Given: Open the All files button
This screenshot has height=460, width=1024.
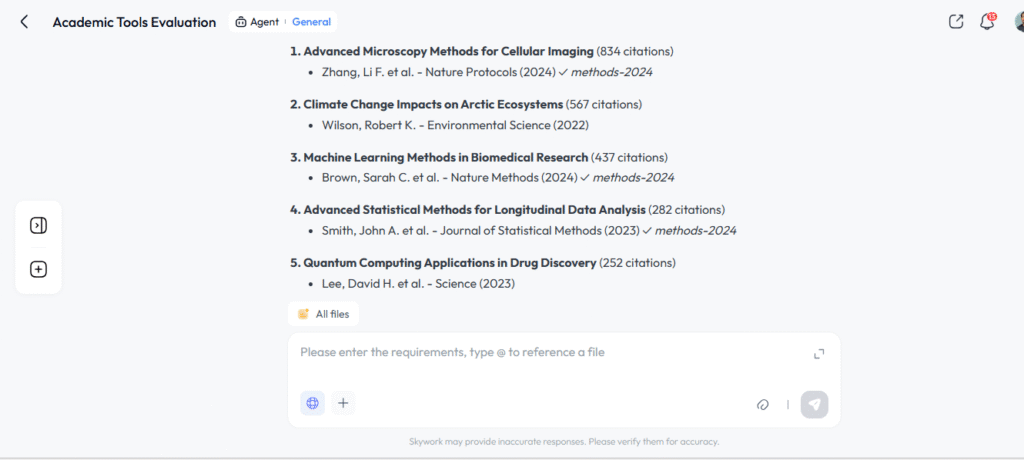Looking at the screenshot, I should (x=323, y=314).
